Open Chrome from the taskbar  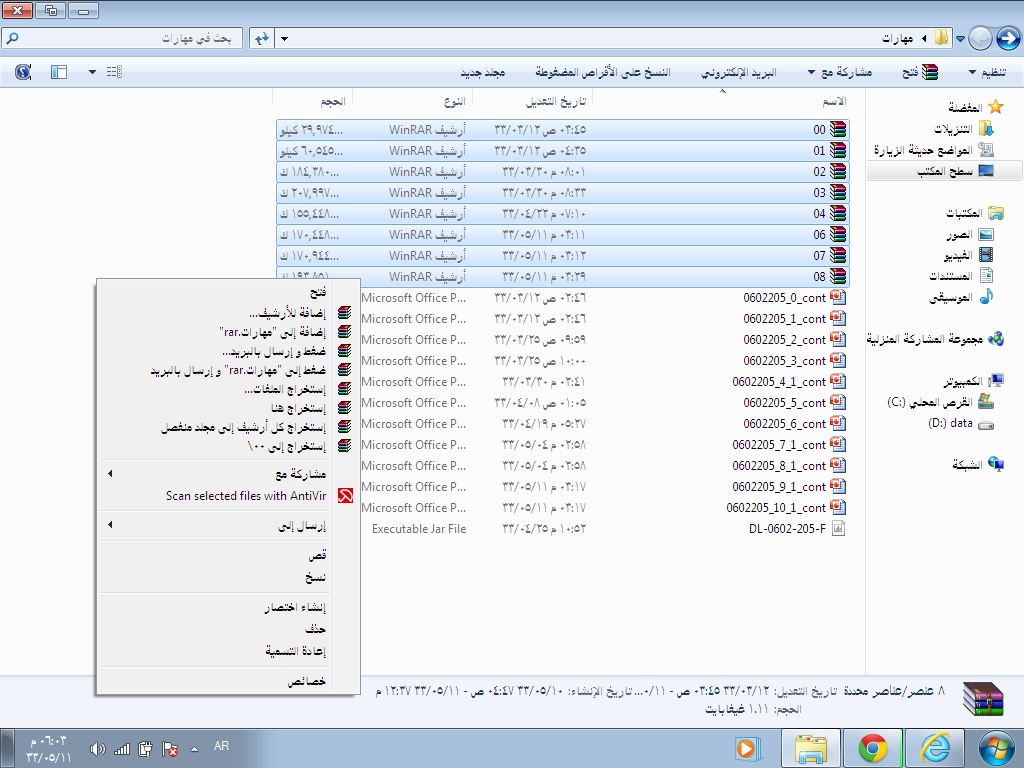pos(872,748)
